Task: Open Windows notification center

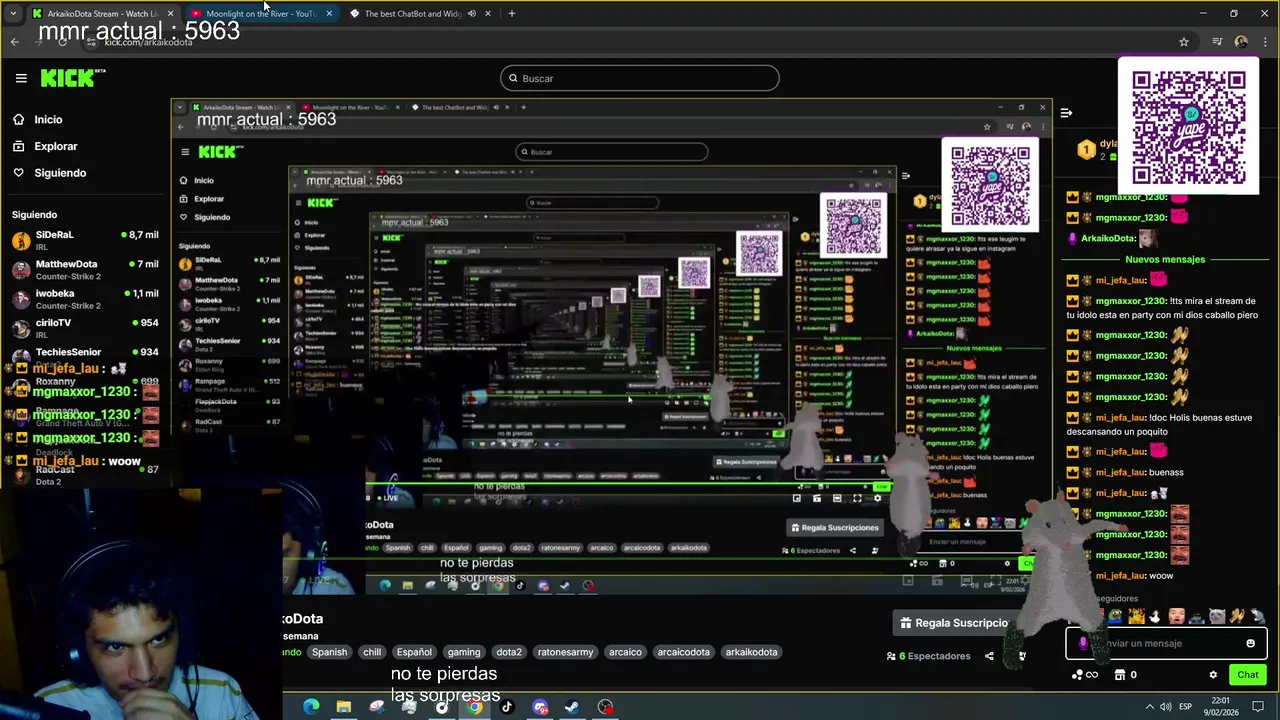Action: [1258, 707]
